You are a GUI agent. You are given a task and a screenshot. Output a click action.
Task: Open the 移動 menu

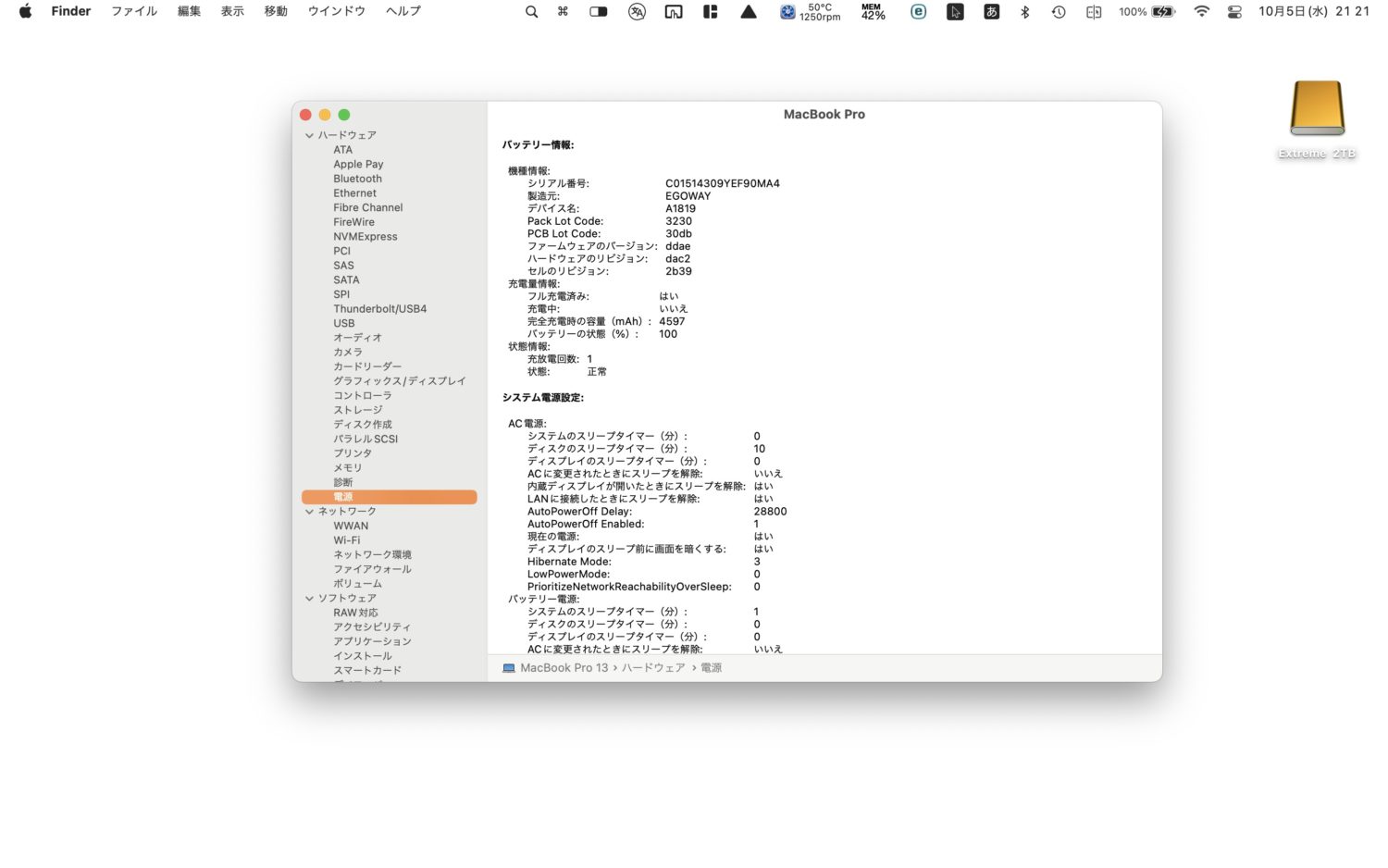(x=276, y=11)
